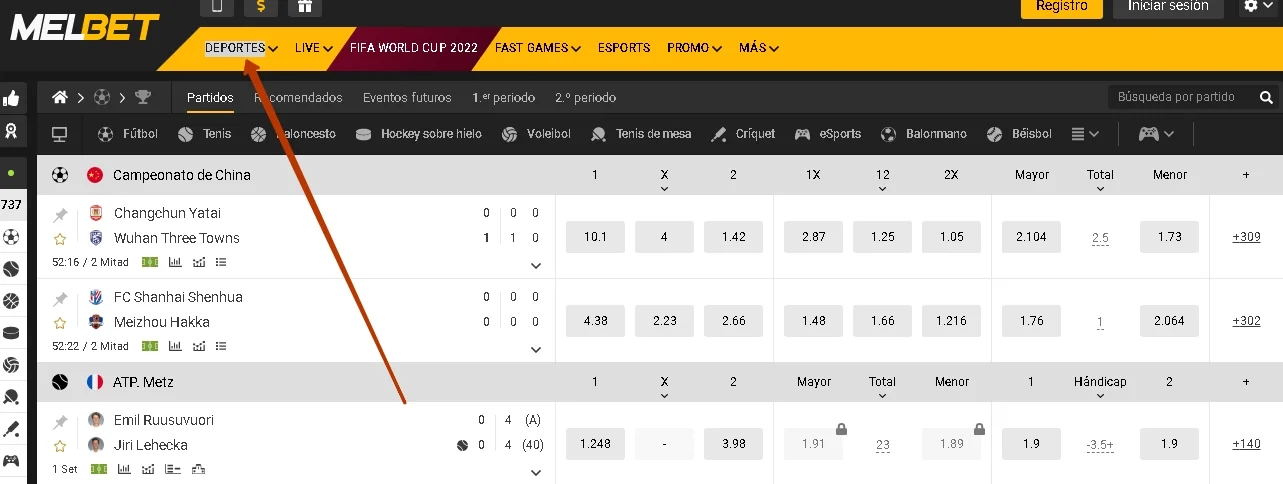Open +302 more markets link

tap(1246, 321)
